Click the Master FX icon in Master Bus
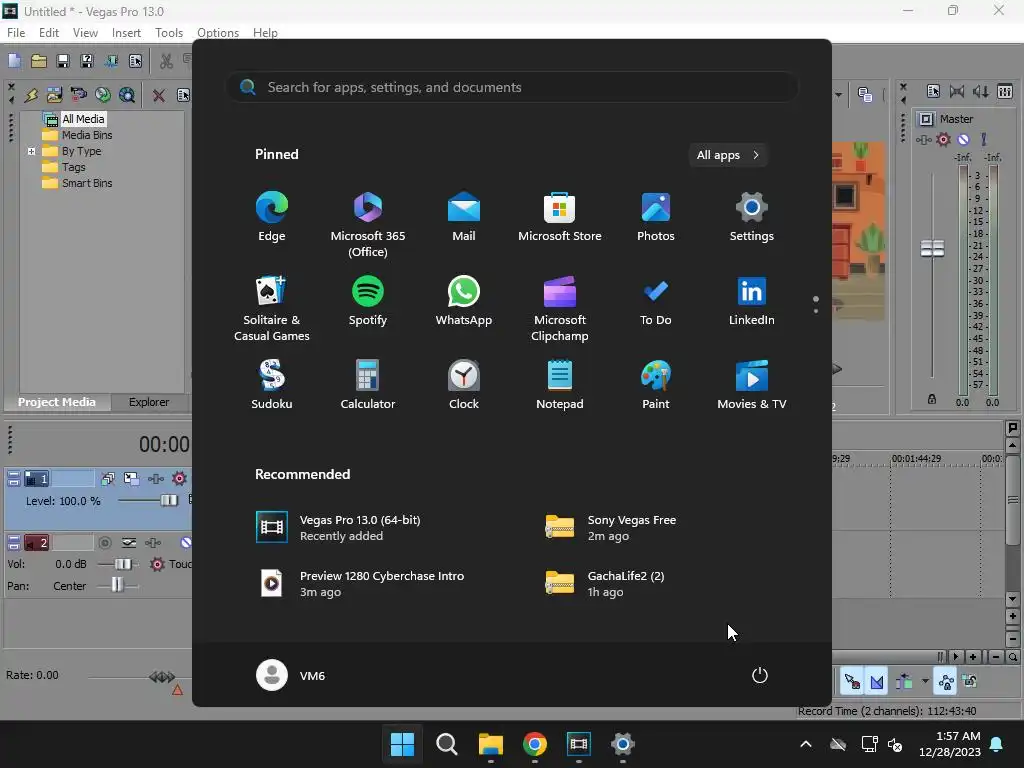The height and width of the screenshot is (768, 1024). click(x=923, y=140)
